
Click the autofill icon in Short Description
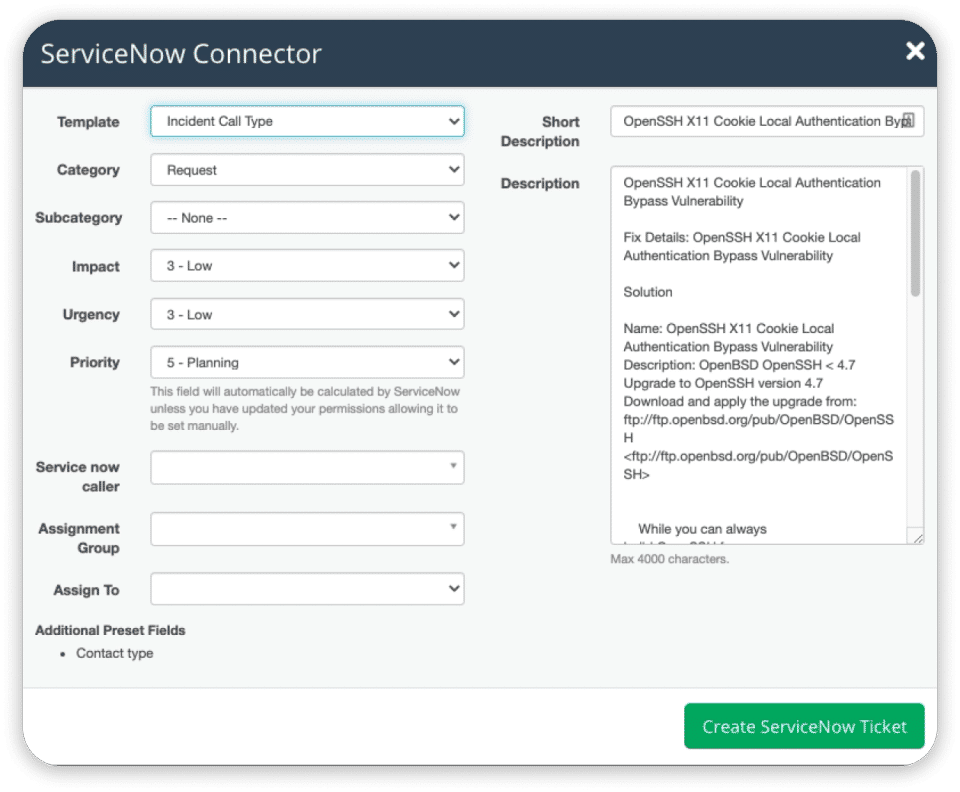click(x=907, y=120)
